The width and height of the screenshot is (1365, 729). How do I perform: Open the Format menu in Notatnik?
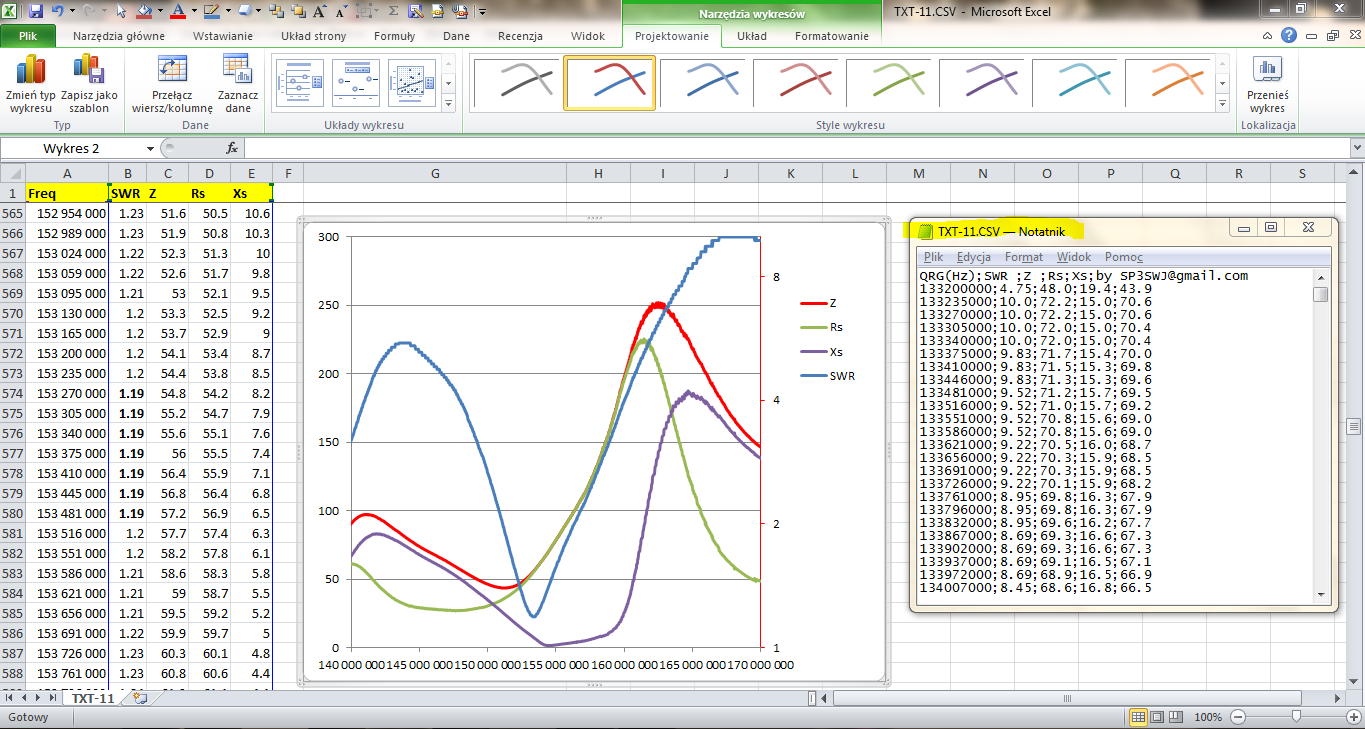pyautogui.click(x=1024, y=257)
